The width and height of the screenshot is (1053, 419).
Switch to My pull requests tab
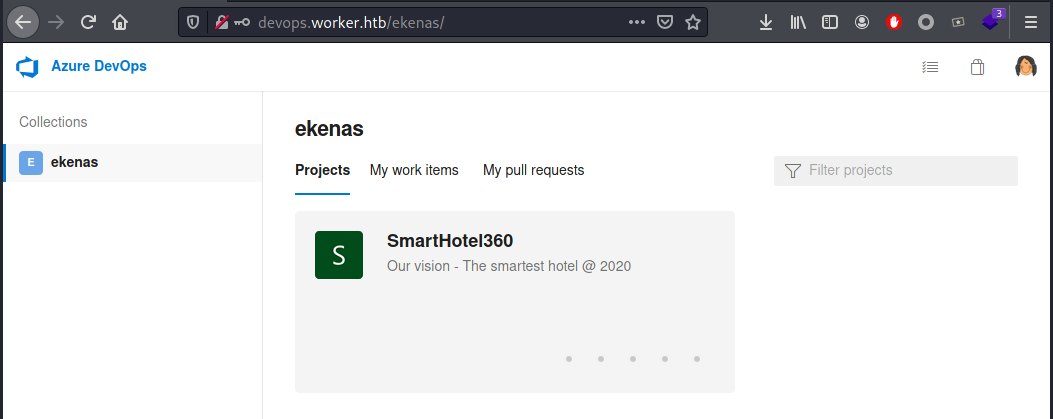pyautogui.click(x=533, y=171)
